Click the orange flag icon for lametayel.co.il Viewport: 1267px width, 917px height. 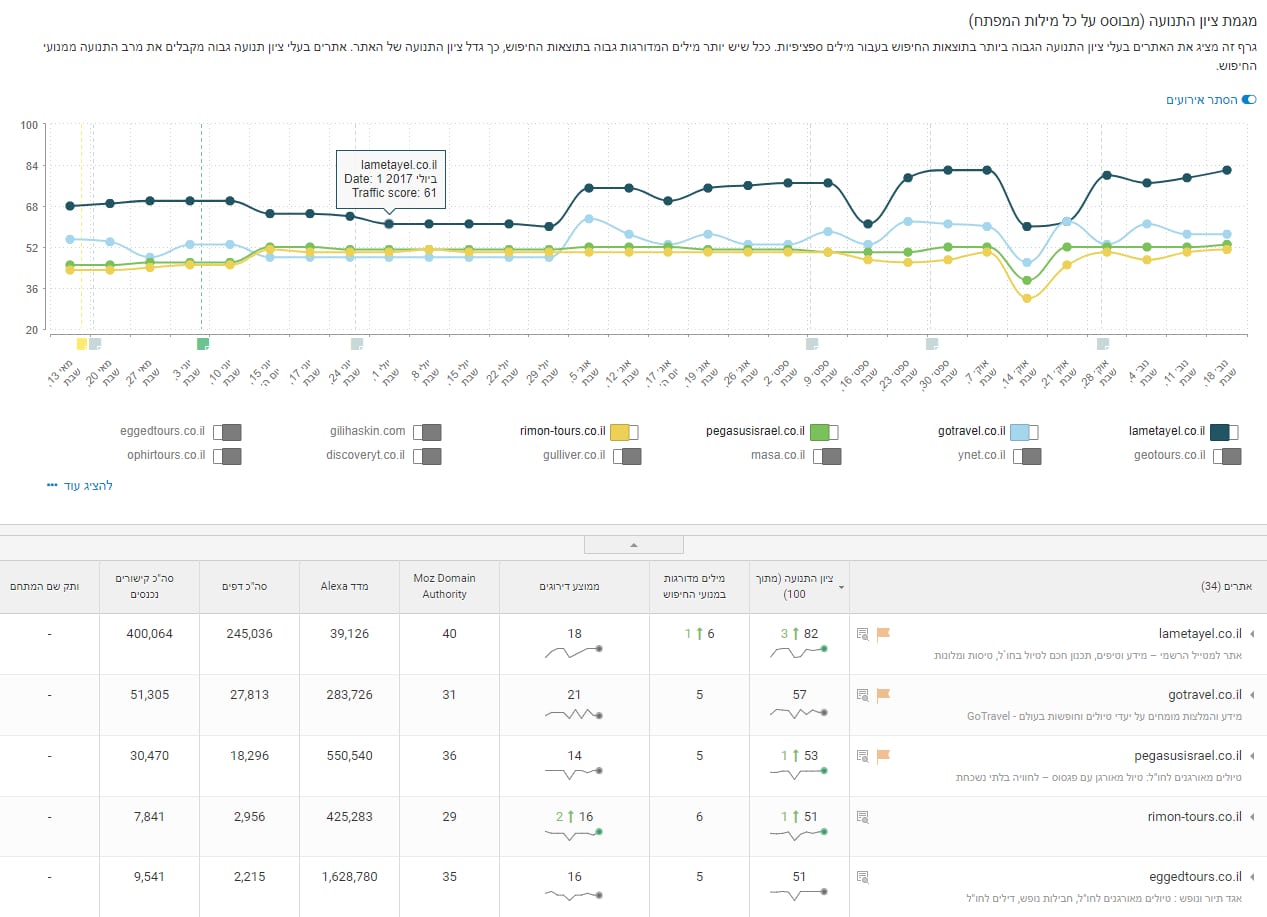pyautogui.click(x=883, y=633)
